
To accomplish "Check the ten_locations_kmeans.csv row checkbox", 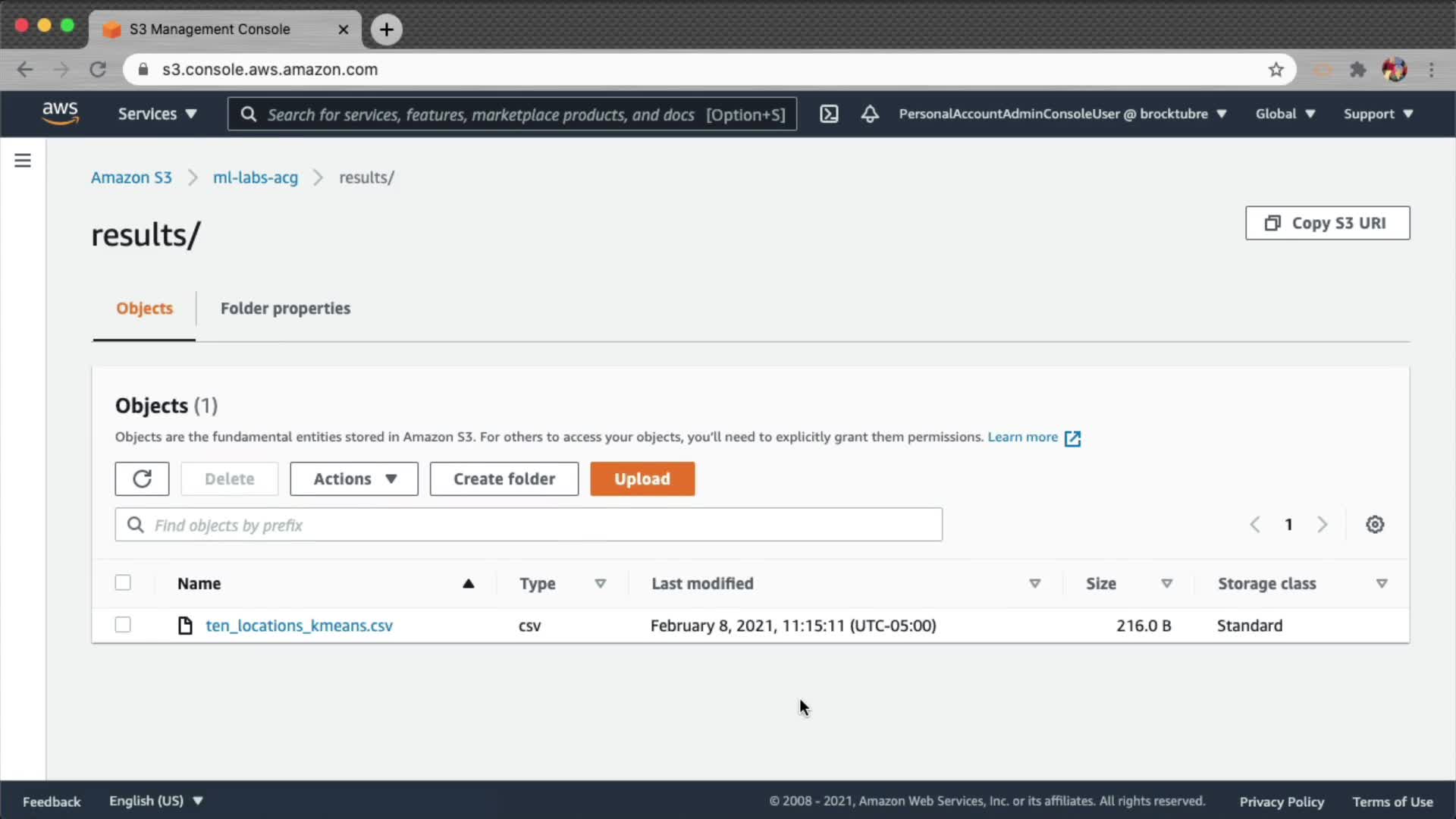I will (123, 625).
